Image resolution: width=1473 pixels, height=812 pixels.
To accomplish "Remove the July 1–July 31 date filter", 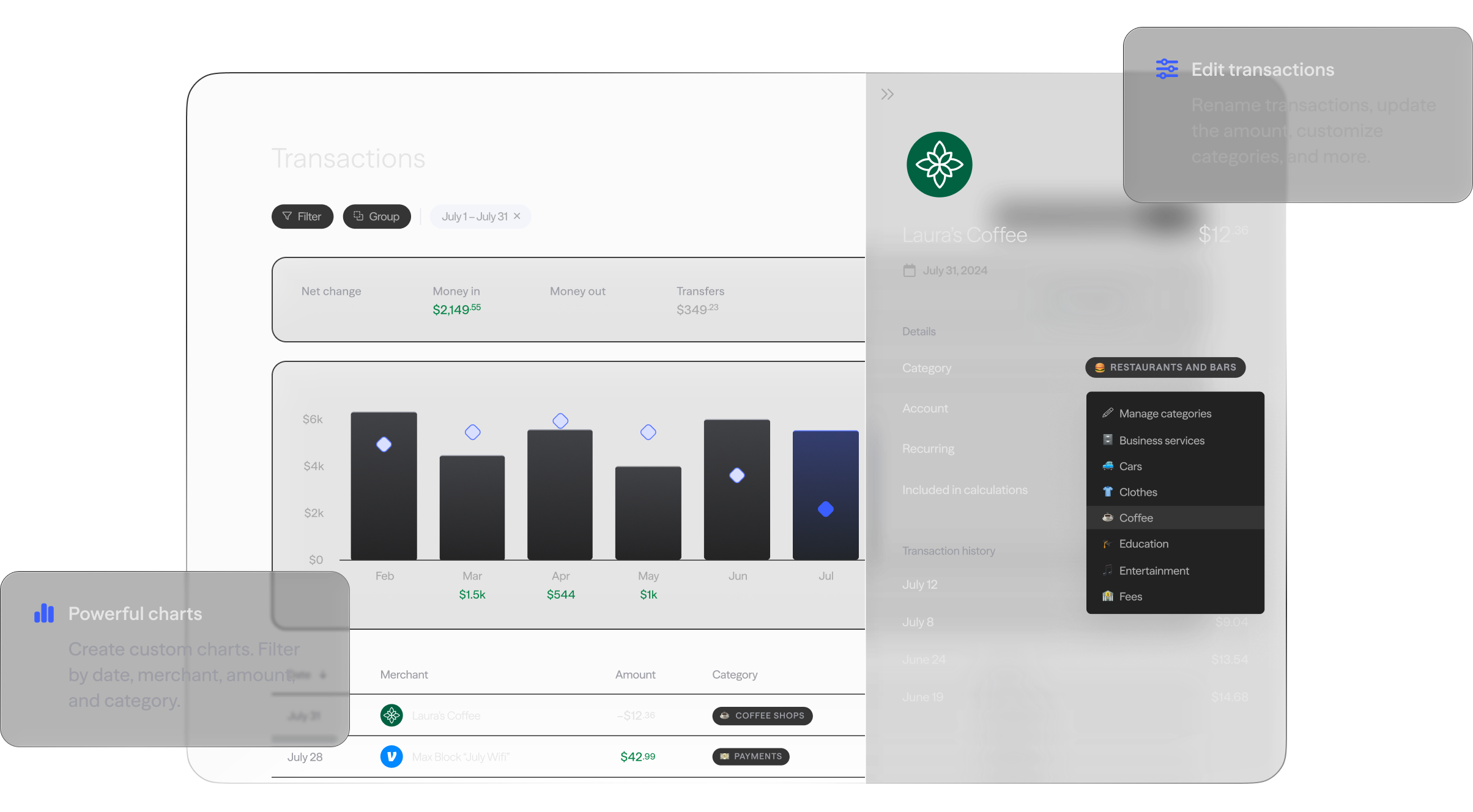I will coord(518,216).
